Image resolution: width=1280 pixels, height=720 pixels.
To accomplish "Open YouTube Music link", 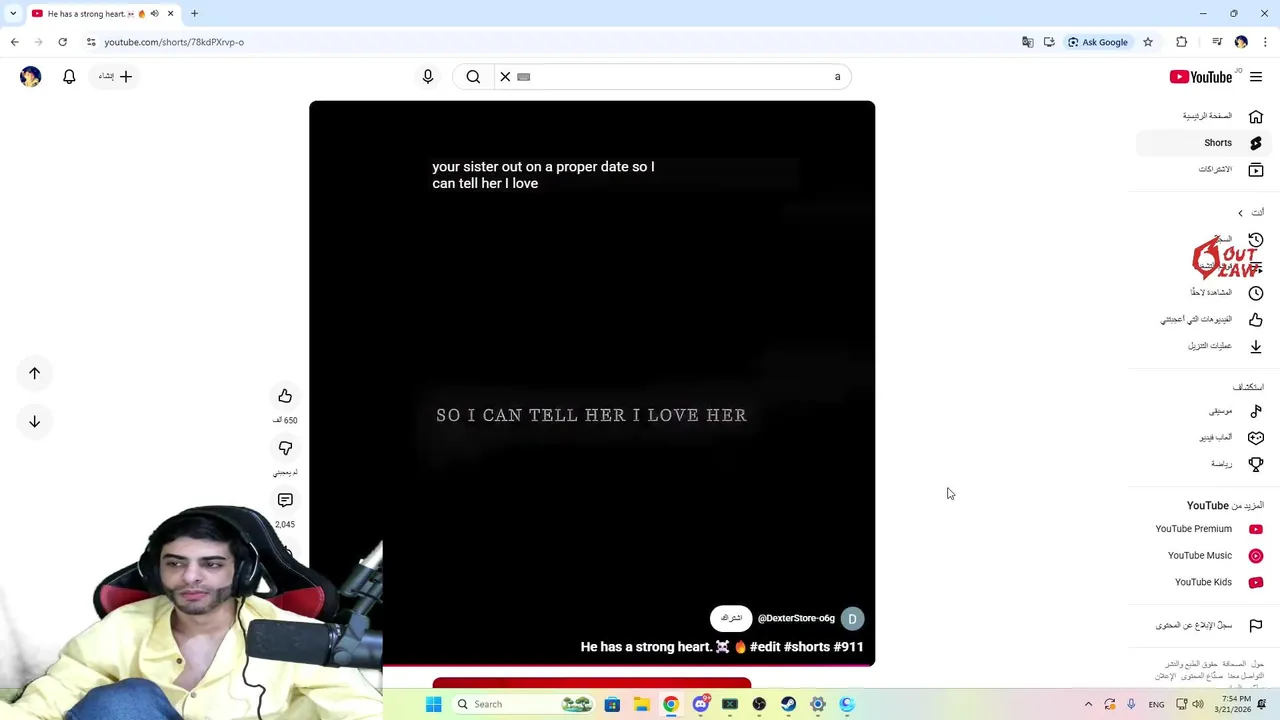I will pyautogui.click(x=1204, y=556).
